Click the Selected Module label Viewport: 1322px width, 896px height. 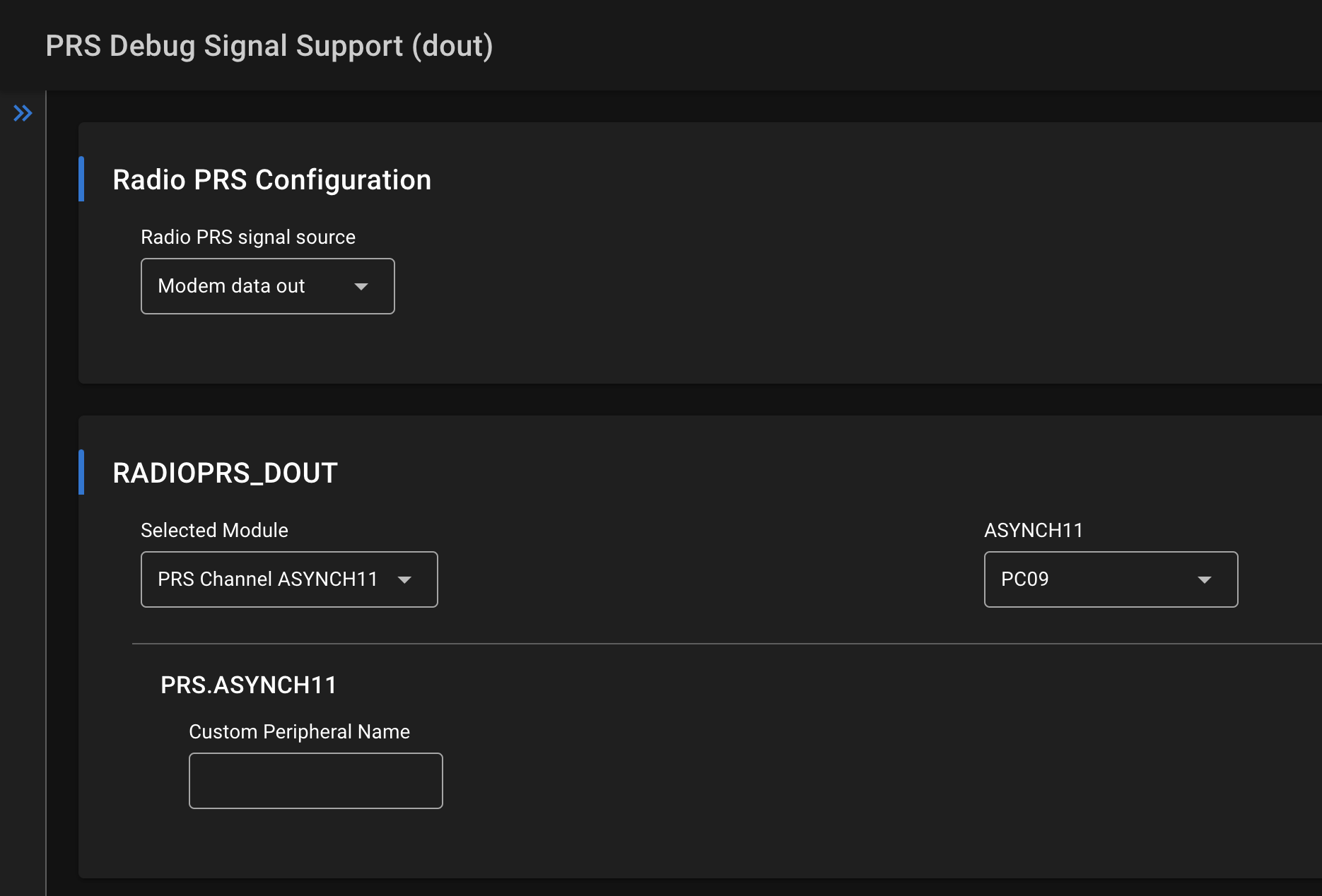pos(214,530)
